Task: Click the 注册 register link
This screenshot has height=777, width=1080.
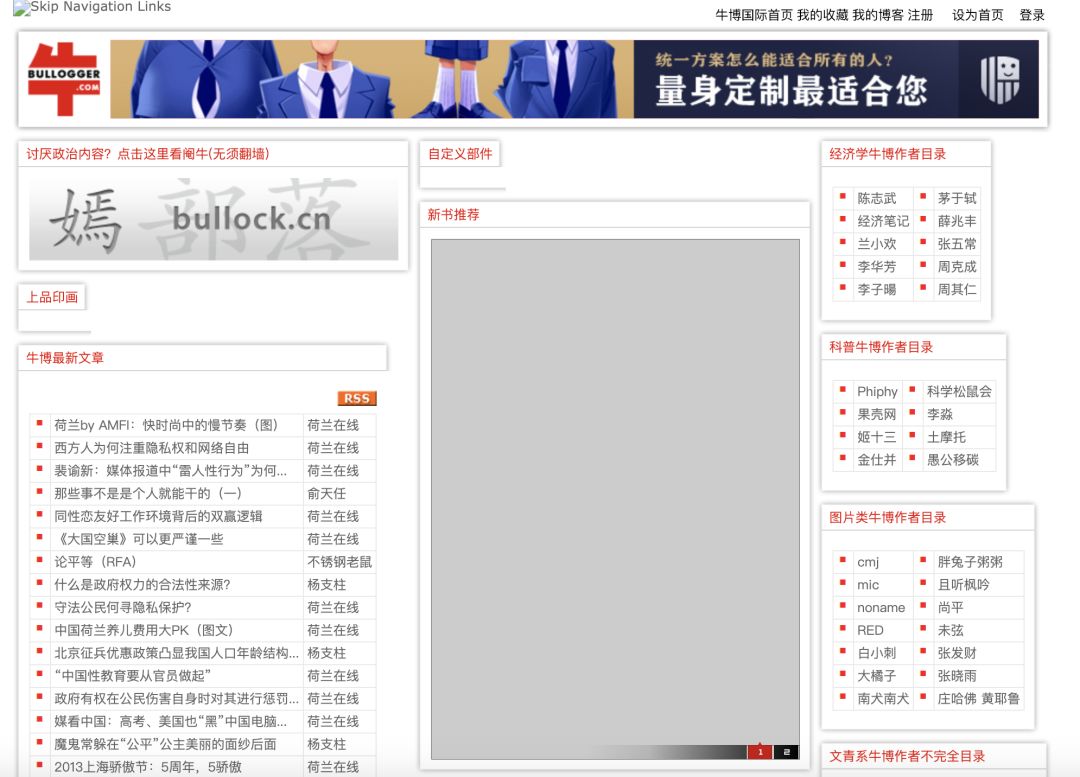Action: [x=920, y=15]
